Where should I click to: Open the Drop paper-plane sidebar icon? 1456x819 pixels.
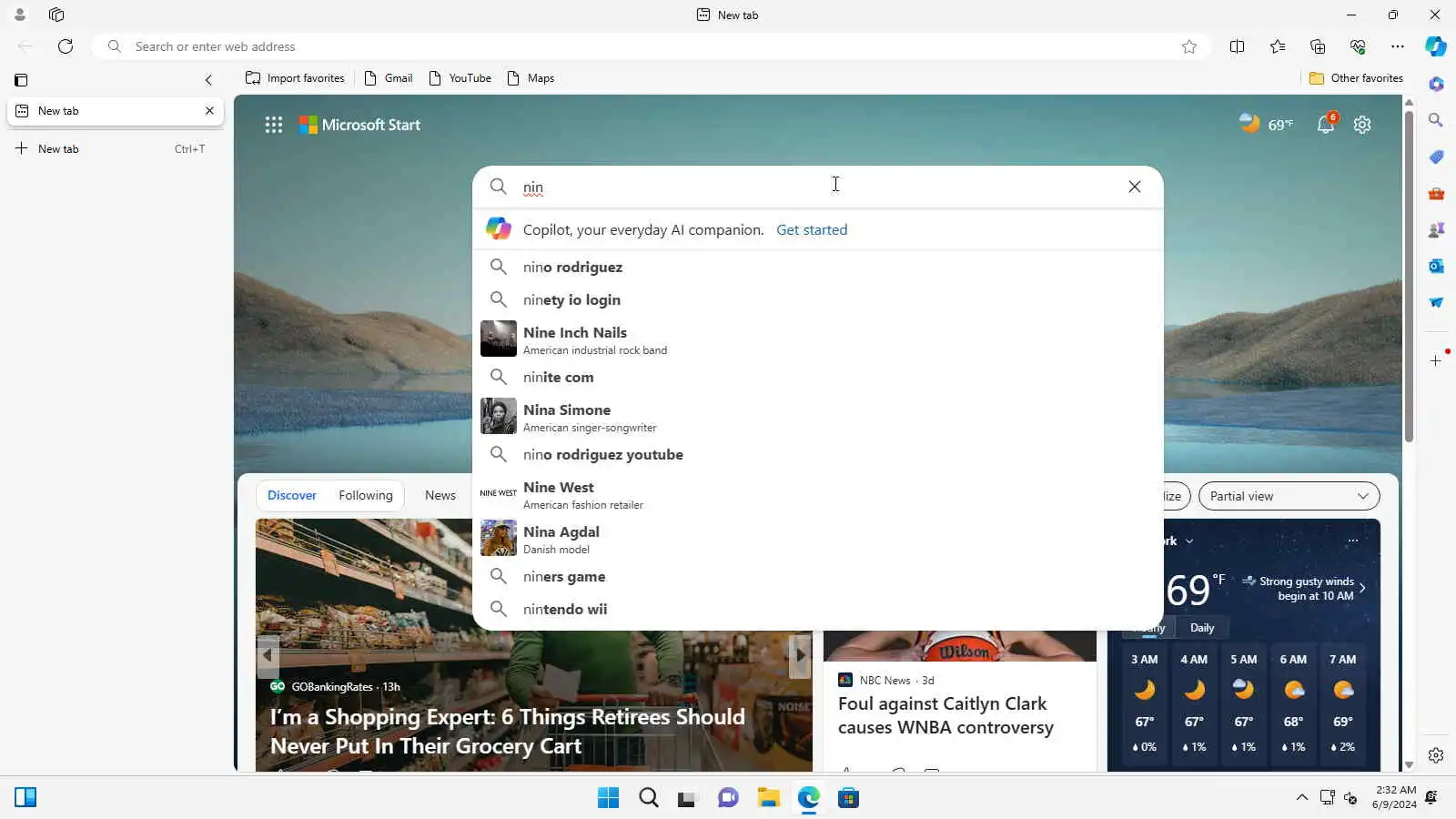(1436, 302)
